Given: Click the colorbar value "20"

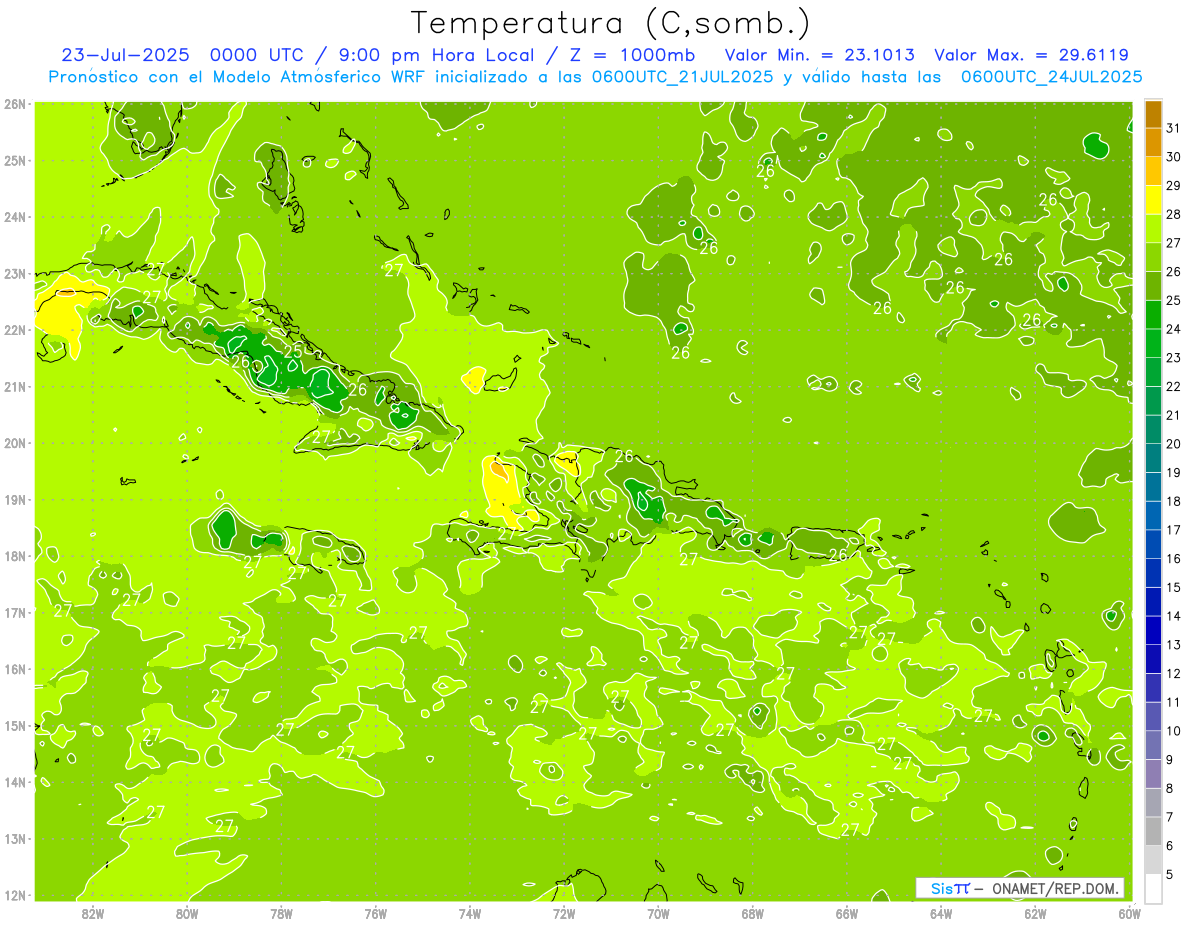Looking at the screenshot, I should coord(1174,443).
